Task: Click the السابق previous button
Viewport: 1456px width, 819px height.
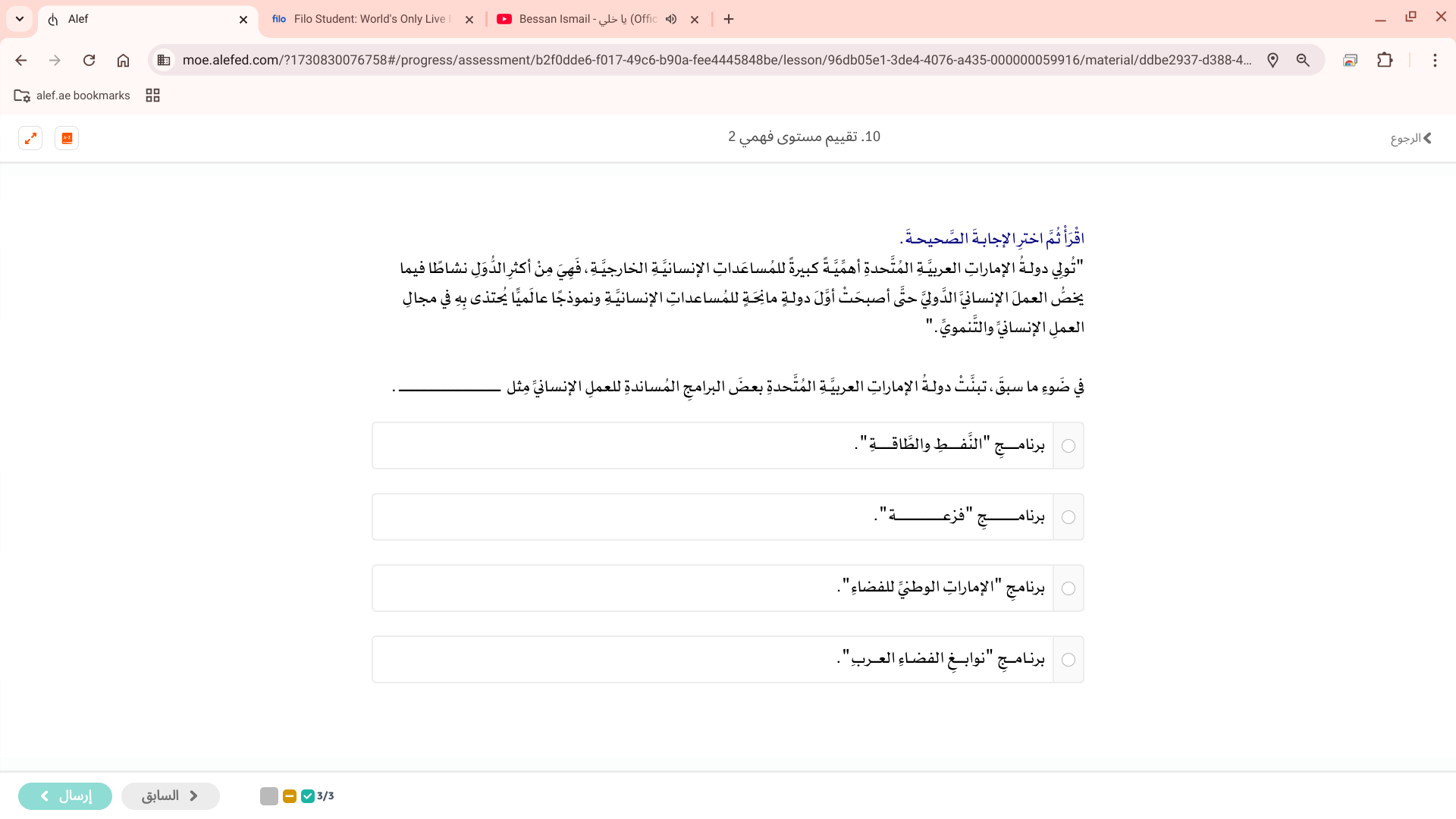Action: click(171, 795)
